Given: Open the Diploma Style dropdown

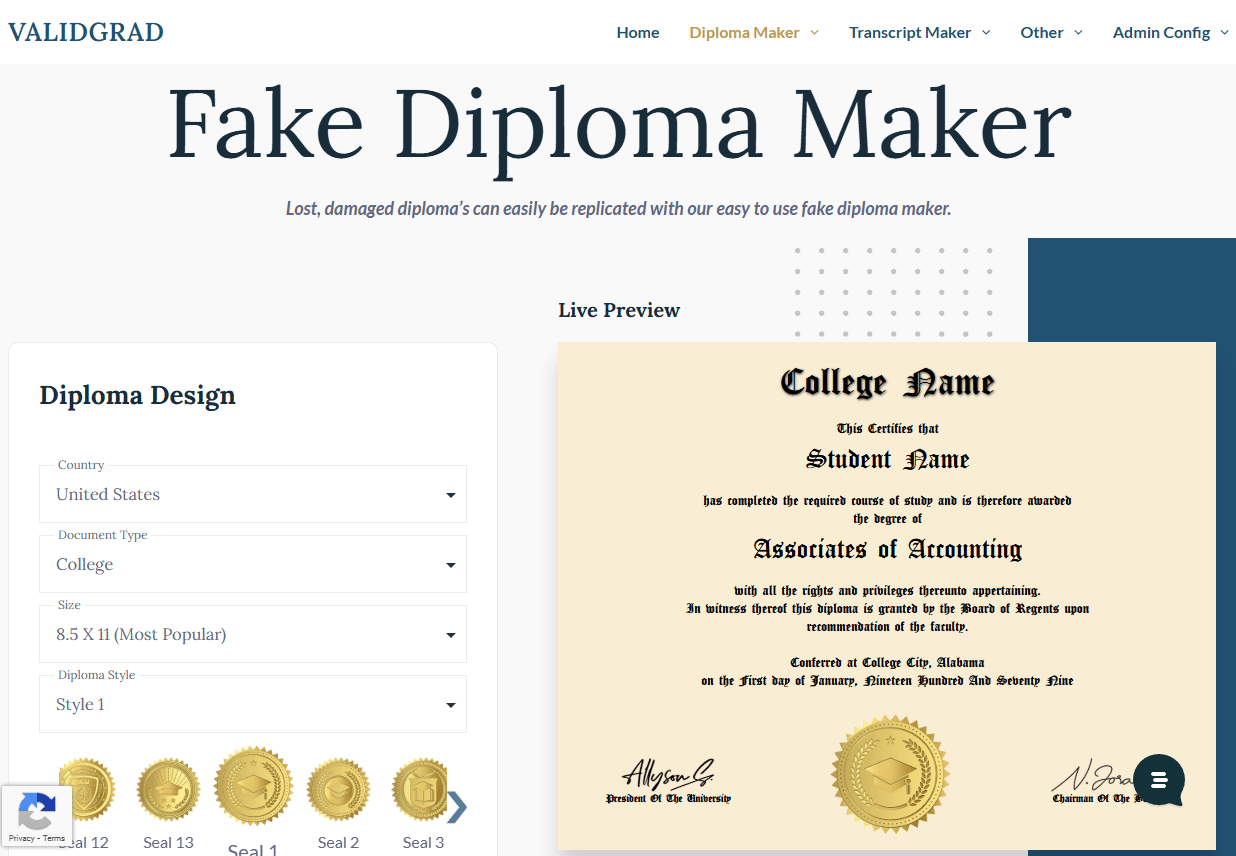Looking at the screenshot, I should click(252, 704).
